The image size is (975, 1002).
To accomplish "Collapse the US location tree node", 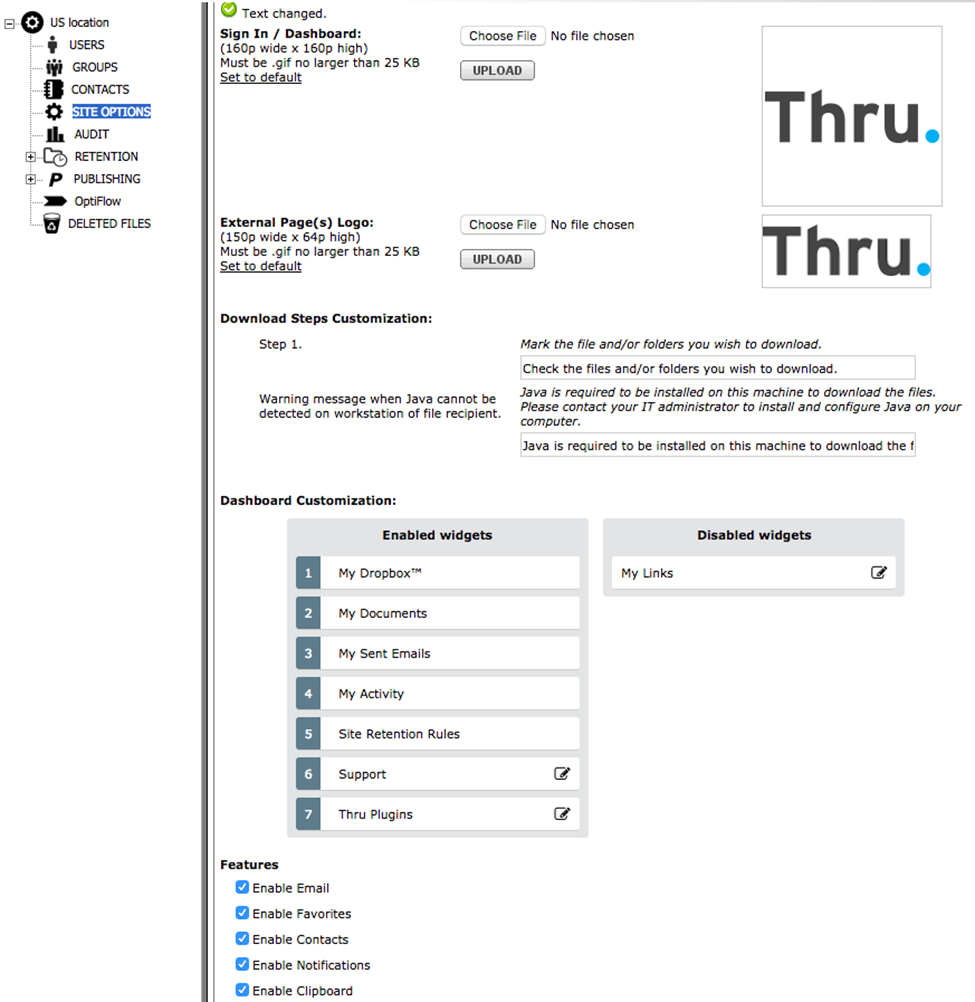I will 10,23.
